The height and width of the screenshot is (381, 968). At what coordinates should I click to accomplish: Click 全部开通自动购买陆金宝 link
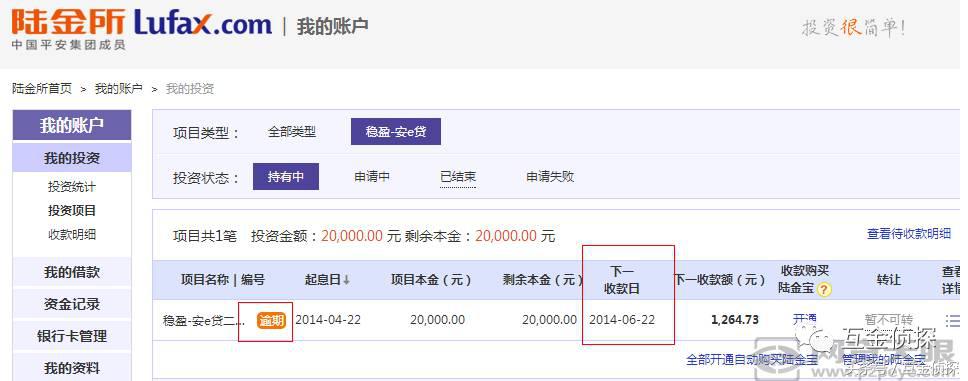click(x=751, y=359)
